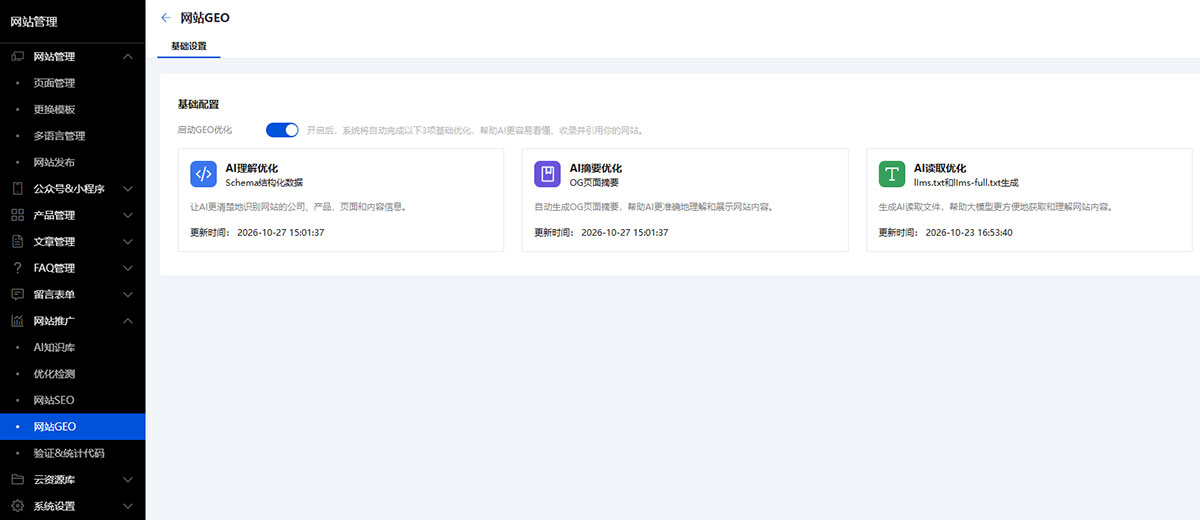This screenshot has width=1200, height=520.
Task: Click the Schema结构化数据 subtitle
Action: point(264,183)
